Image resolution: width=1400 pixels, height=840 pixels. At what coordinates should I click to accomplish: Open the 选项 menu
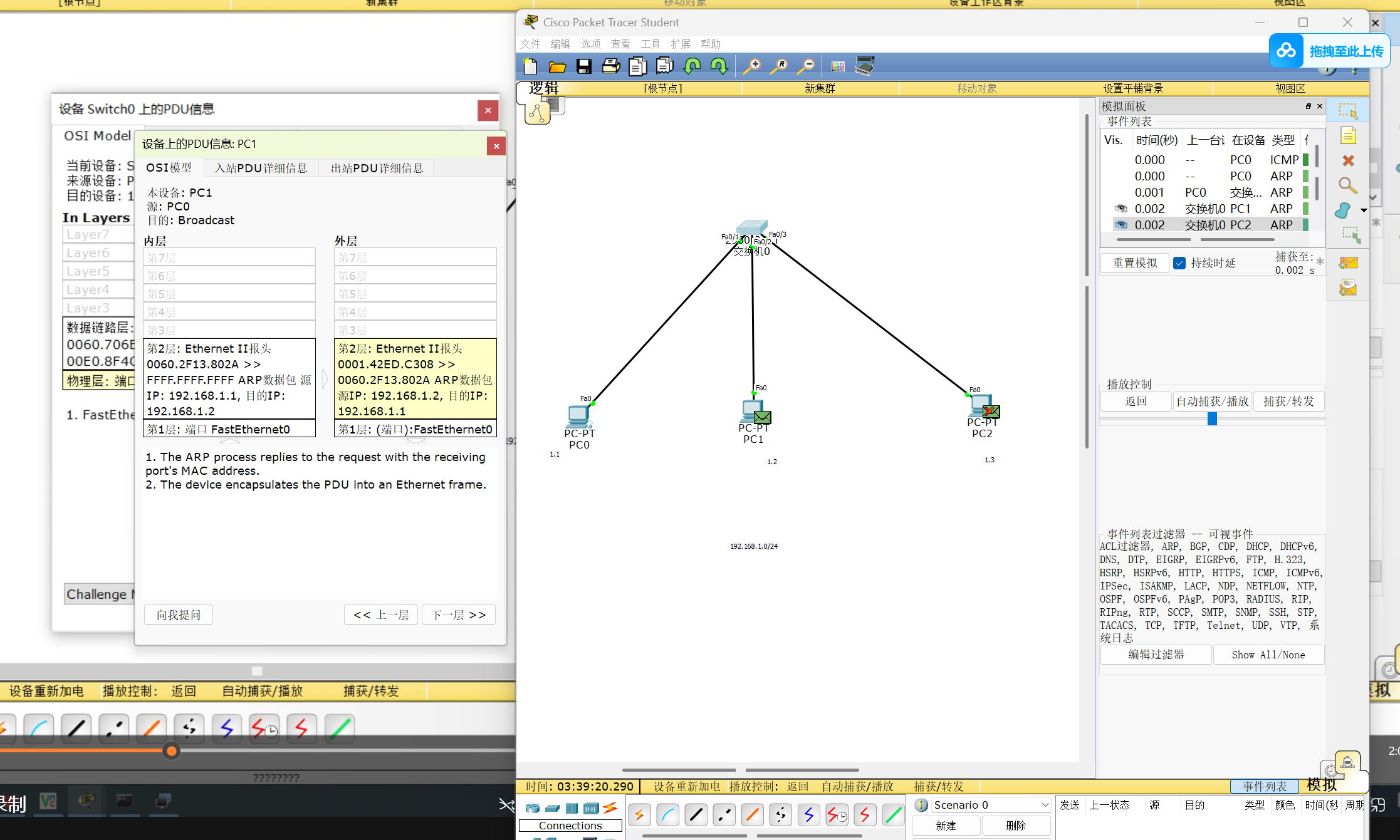point(590,44)
